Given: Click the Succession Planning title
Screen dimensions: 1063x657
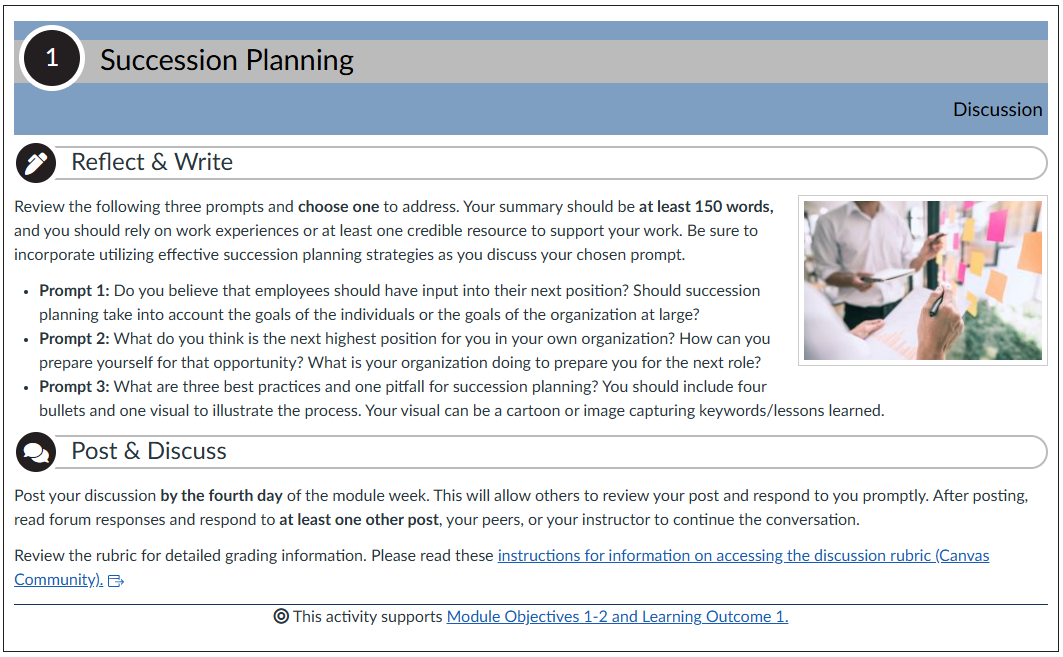Looking at the screenshot, I should (227, 61).
